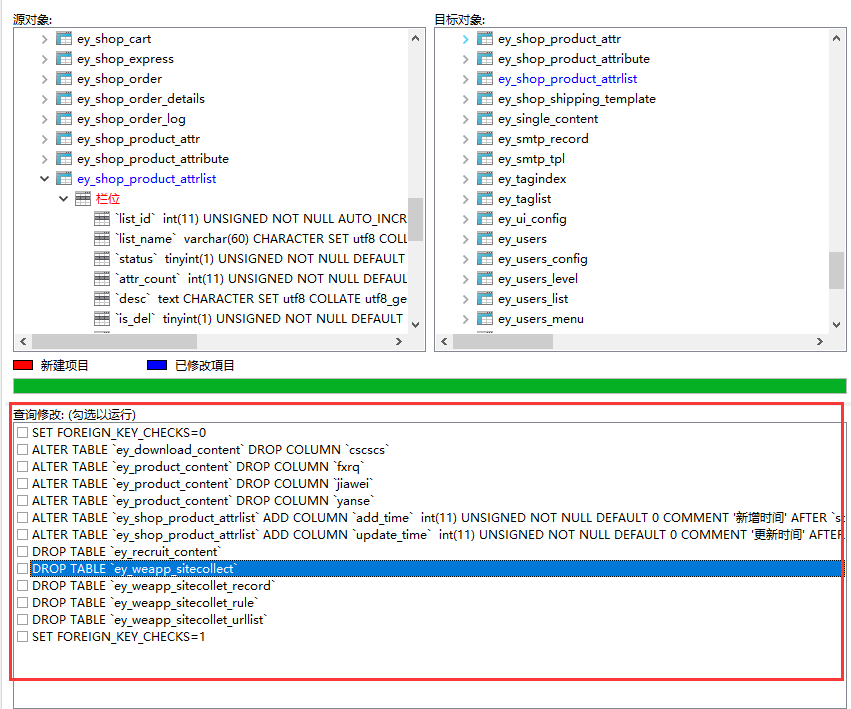Expand the target ey_ui_config table
This screenshot has width=851, height=709.
(x=465, y=219)
